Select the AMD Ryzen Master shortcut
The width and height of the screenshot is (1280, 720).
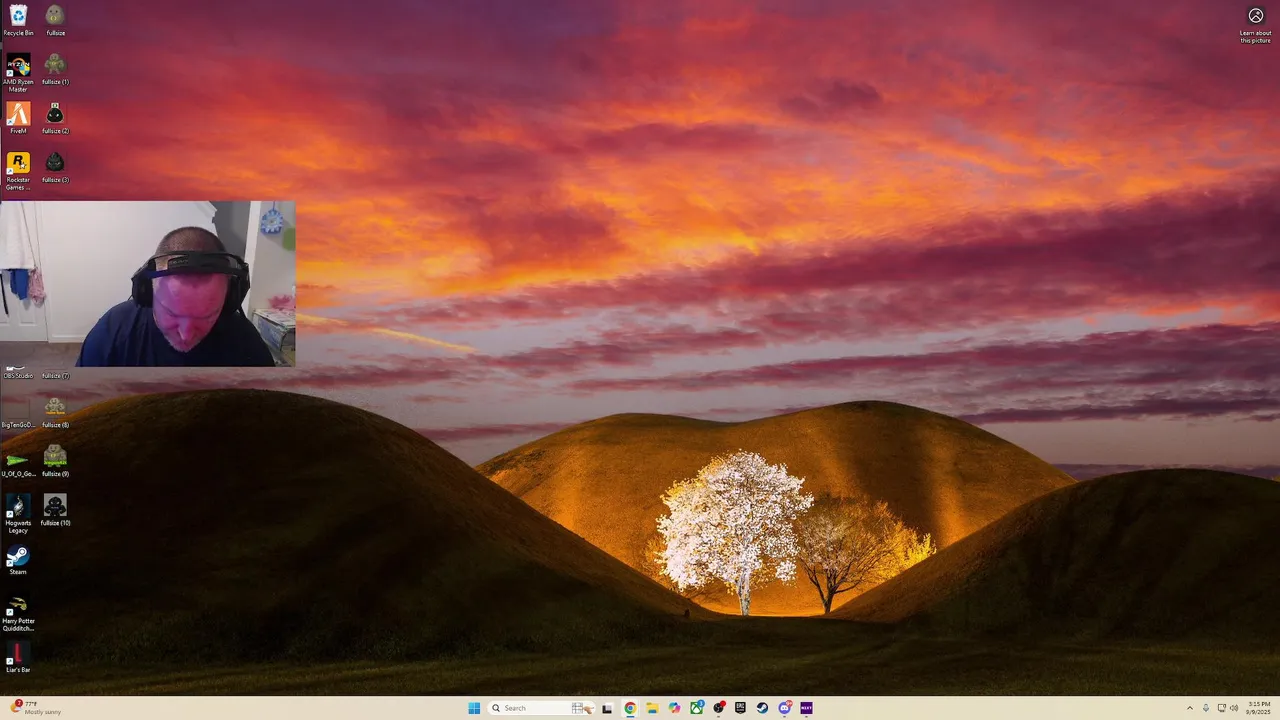[x=18, y=73]
